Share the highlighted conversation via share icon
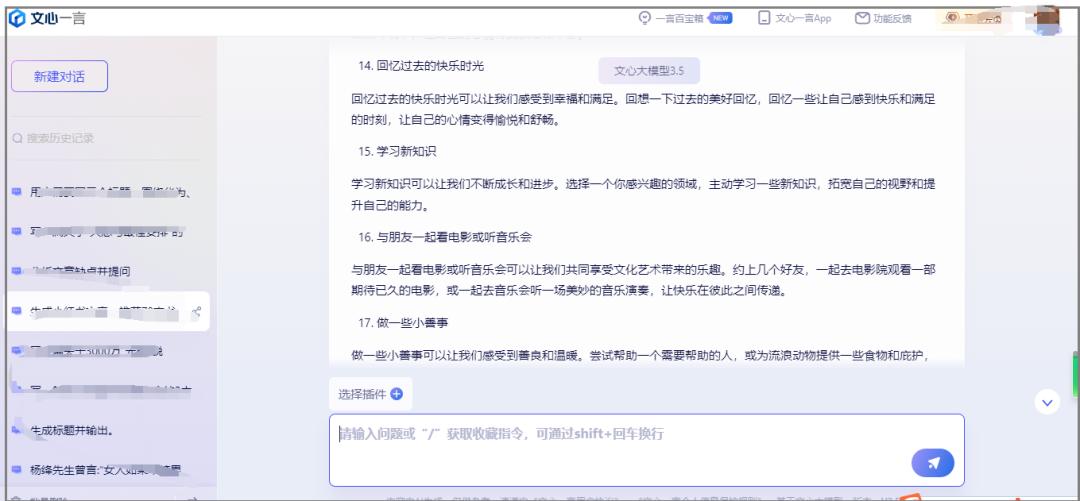 [196, 311]
